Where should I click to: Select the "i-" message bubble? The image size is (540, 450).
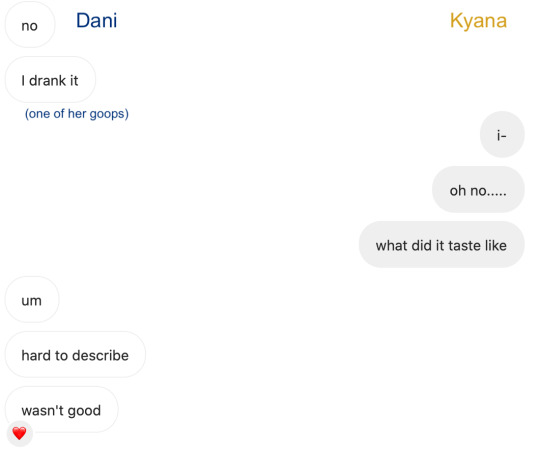coord(502,134)
